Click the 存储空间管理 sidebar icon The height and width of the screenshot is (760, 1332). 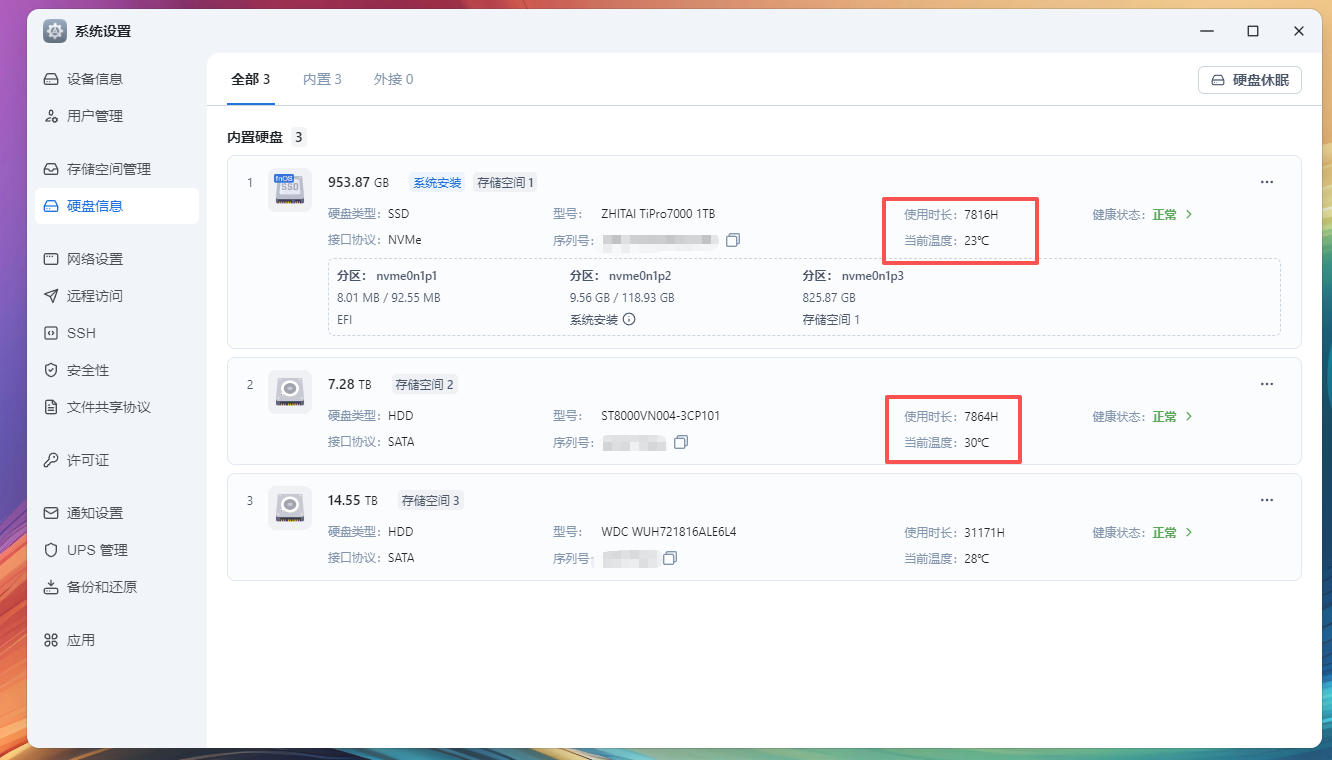pos(51,169)
